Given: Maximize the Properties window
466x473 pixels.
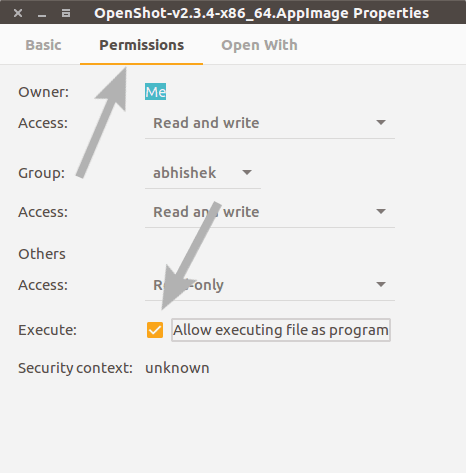Looking at the screenshot, I should (66, 13).
